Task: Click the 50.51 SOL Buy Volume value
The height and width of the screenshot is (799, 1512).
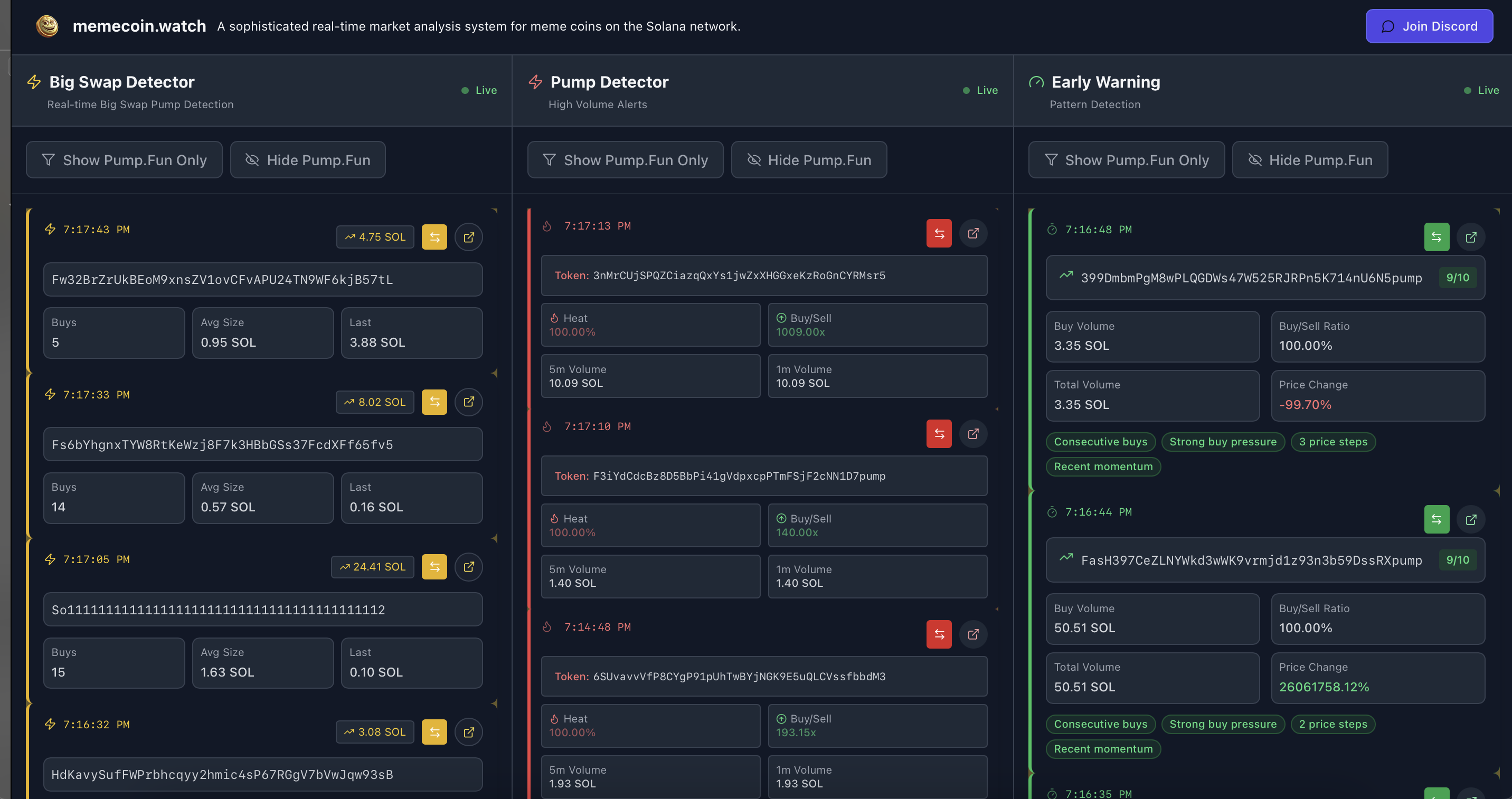Action: (1084, 629)
